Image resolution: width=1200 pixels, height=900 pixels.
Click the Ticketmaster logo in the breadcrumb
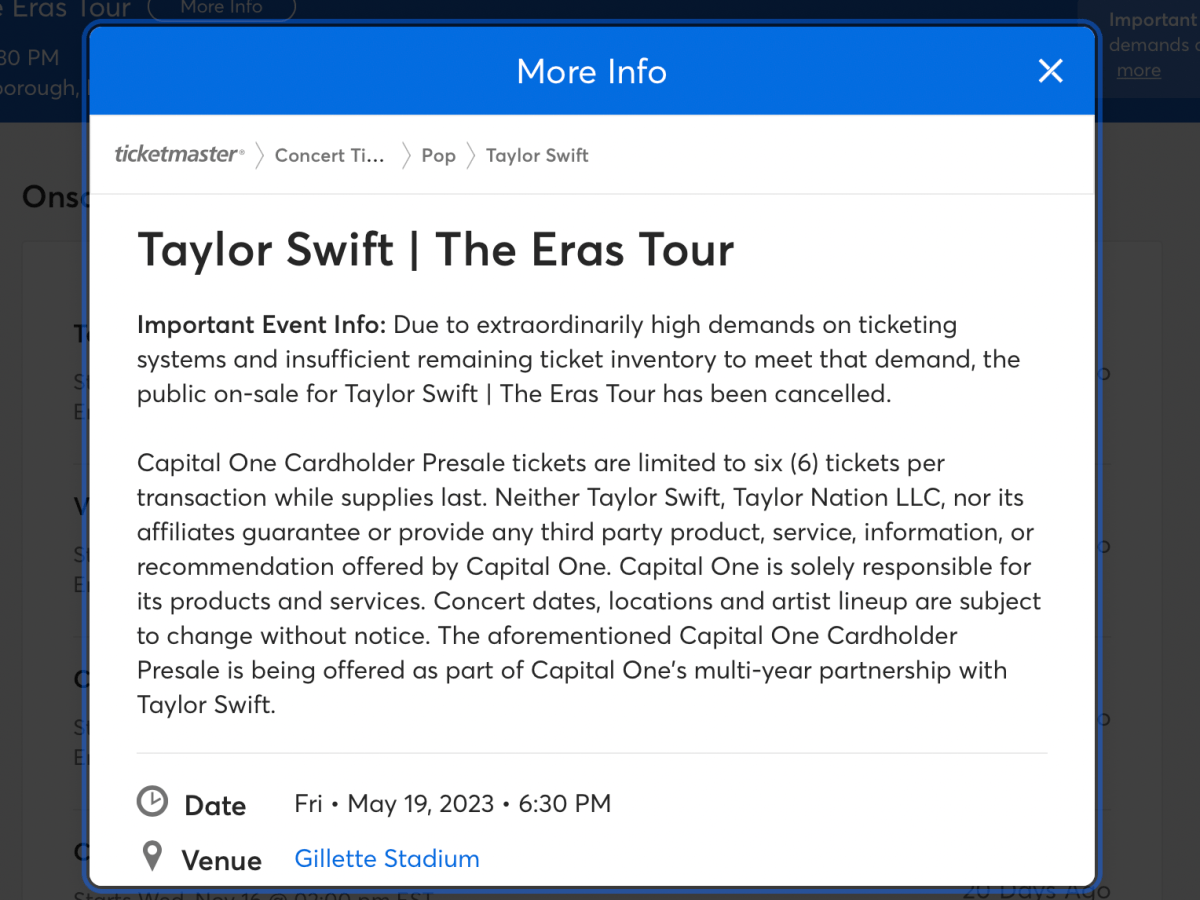tap(179, 155)
